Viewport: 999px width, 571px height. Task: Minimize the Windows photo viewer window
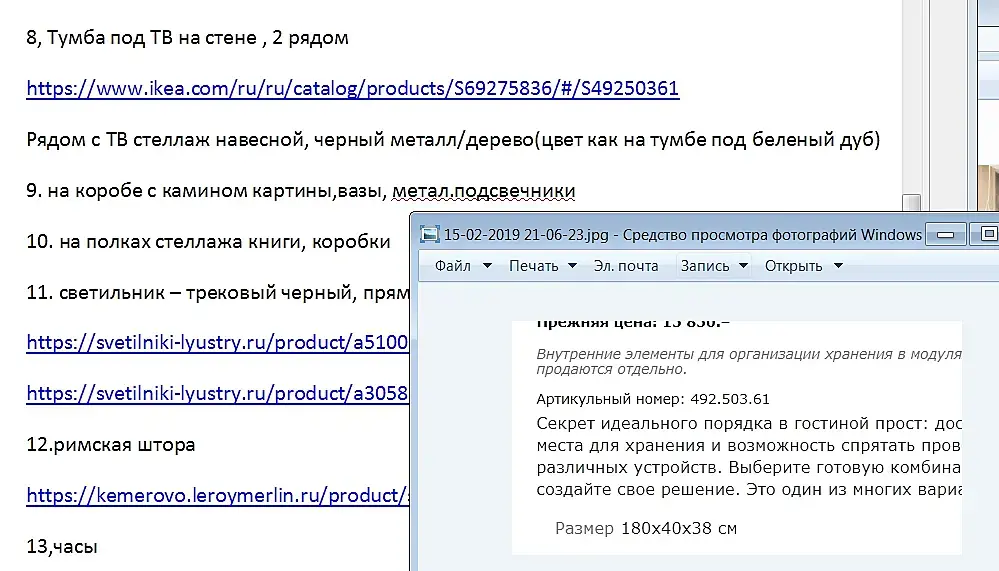pyautogui.click(x=945, y=235)
